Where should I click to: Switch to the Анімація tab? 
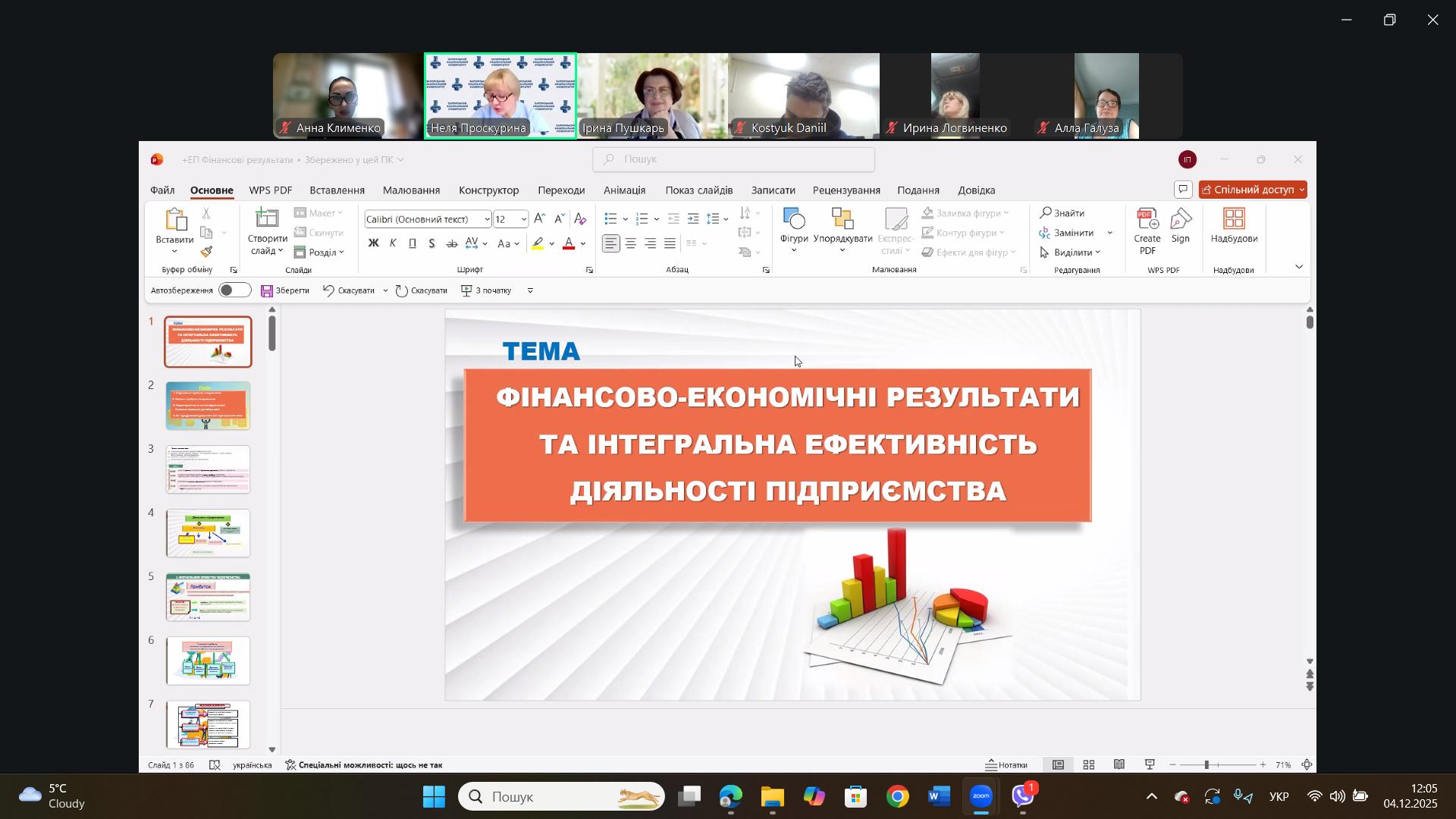tap(624, 190)
